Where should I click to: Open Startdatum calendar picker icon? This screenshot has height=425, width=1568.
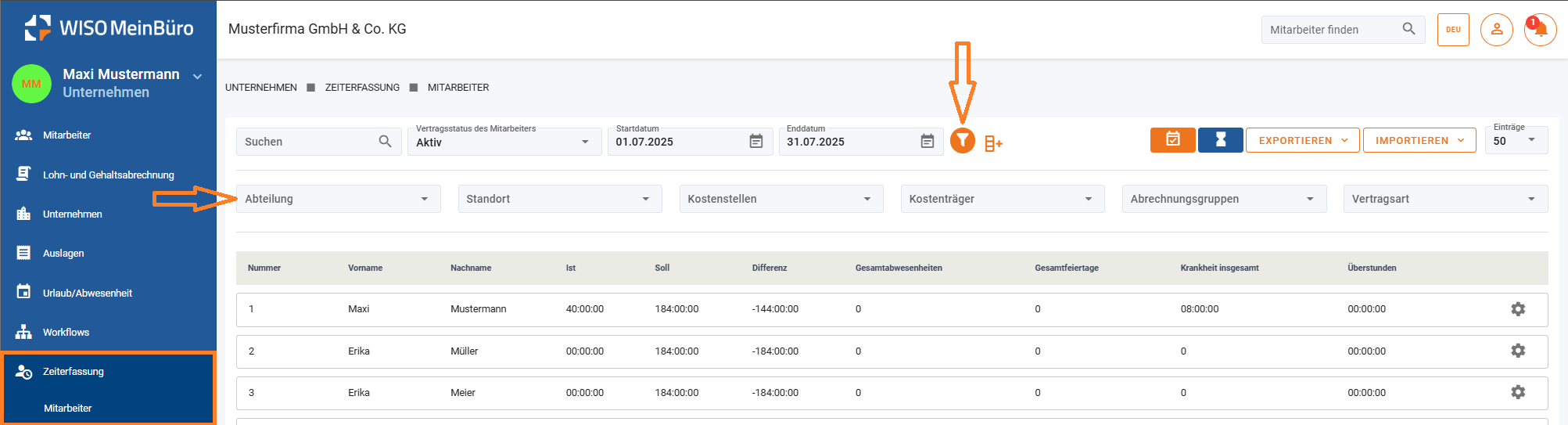pyautogui.click(x=756, y=142)
